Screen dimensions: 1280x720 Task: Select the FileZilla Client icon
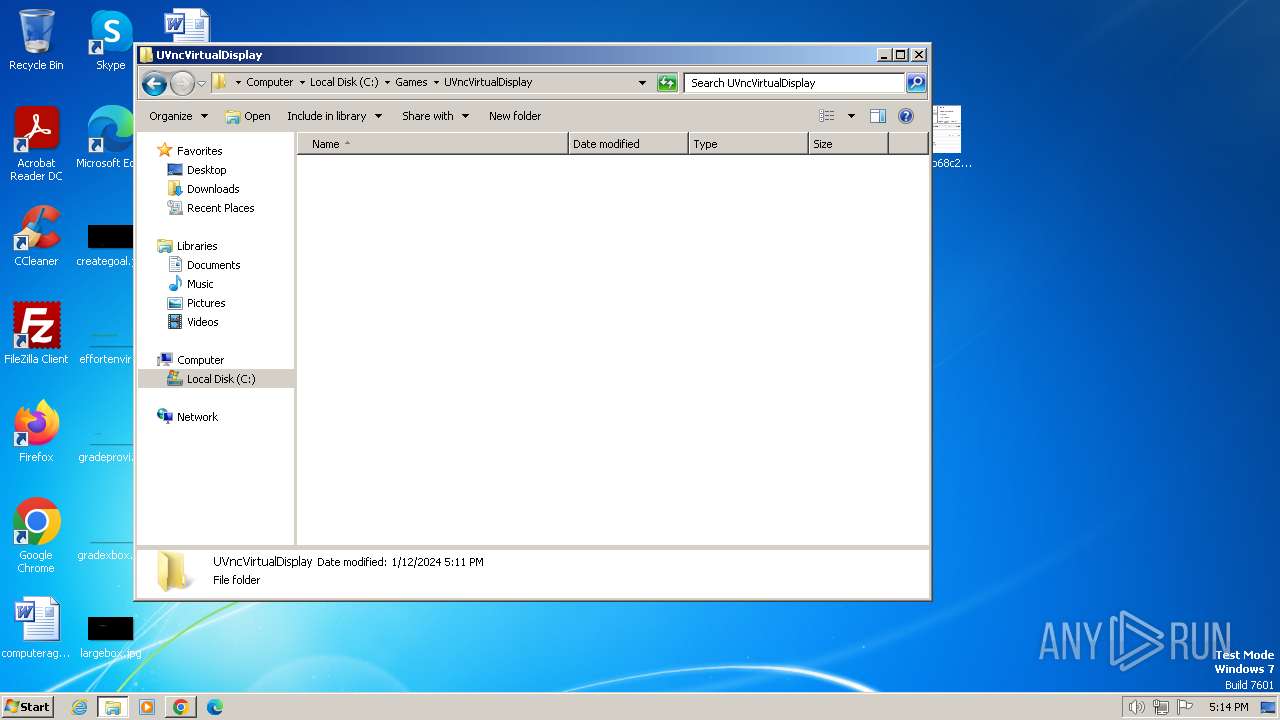point(36,333)
